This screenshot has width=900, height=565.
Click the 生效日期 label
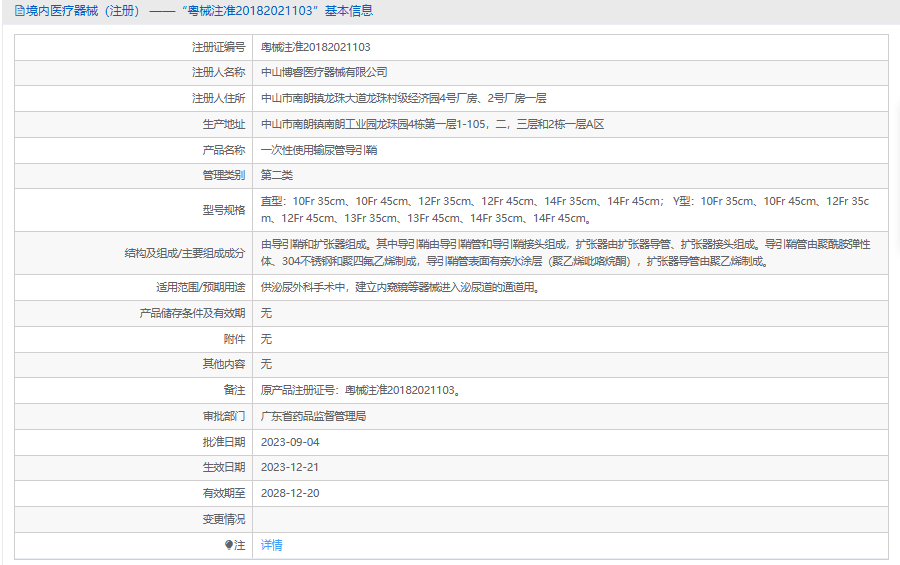224,467
